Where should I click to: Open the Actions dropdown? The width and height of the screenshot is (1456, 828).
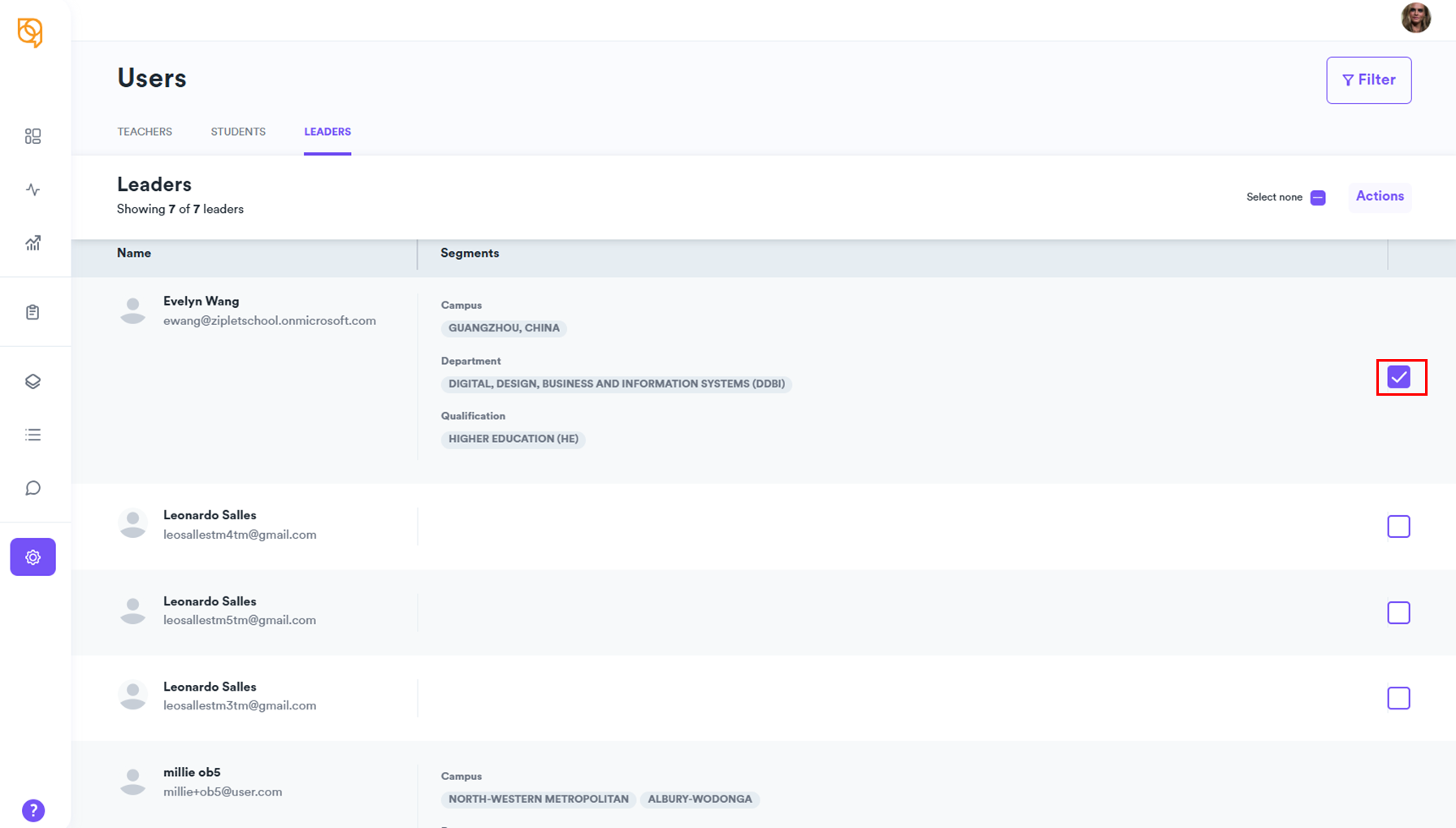[1380, 197]
